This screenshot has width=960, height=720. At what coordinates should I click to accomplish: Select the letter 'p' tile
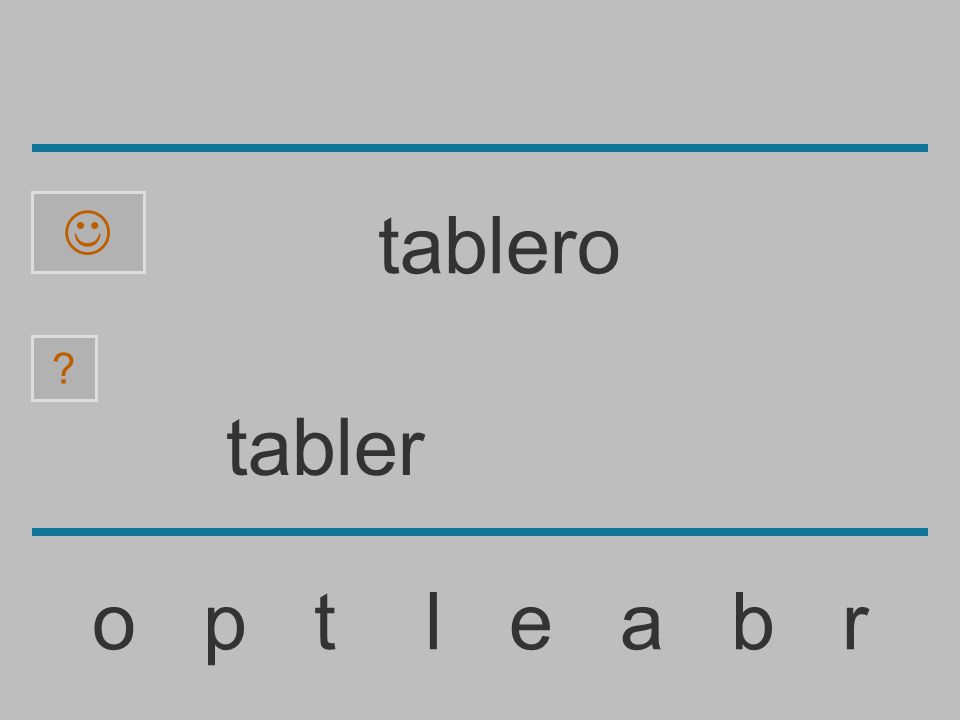pyautogui.click(x=225, y=633)
